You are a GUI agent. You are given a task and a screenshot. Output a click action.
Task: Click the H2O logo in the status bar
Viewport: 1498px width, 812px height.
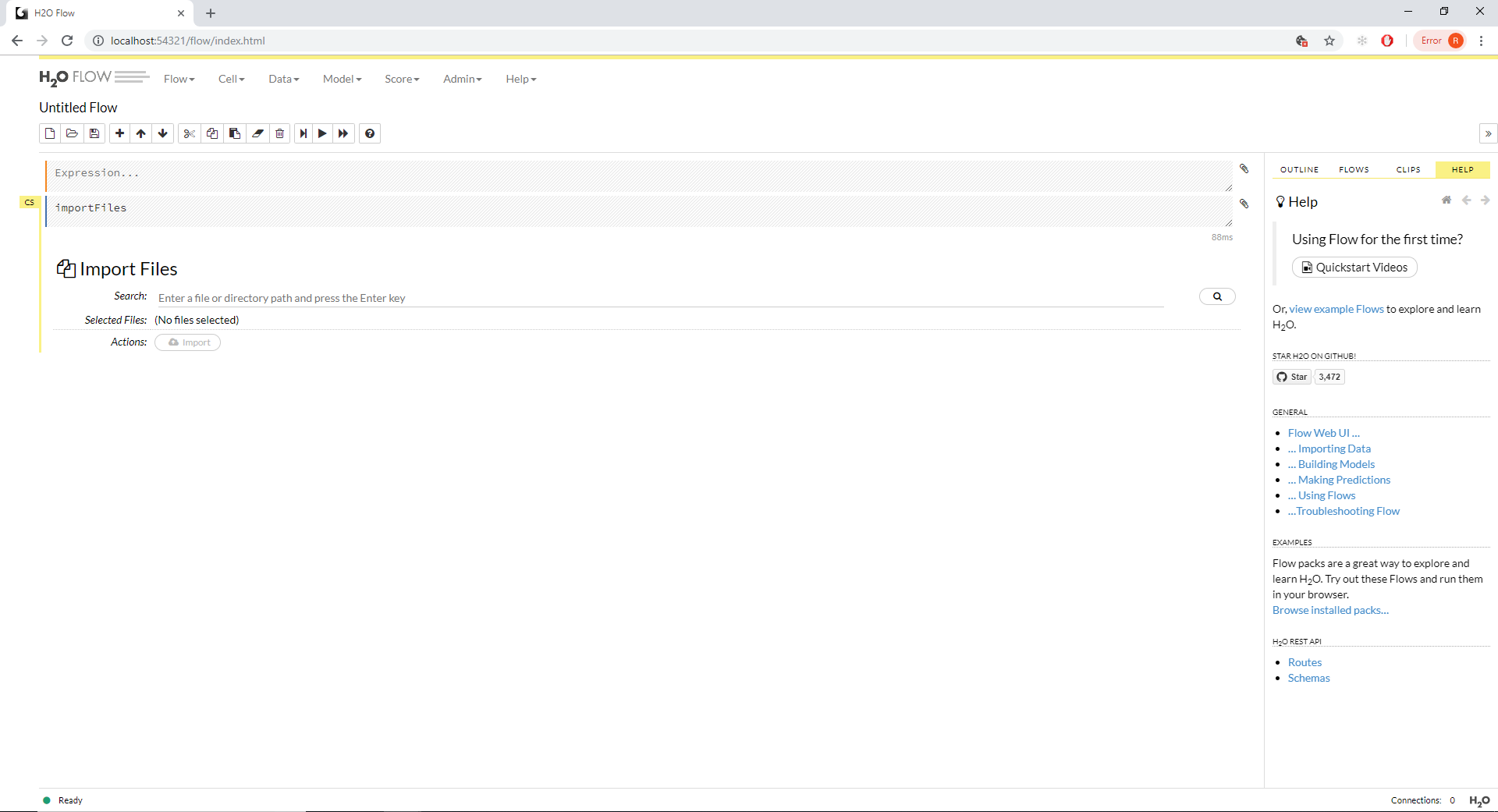[x=1479, y=801]
